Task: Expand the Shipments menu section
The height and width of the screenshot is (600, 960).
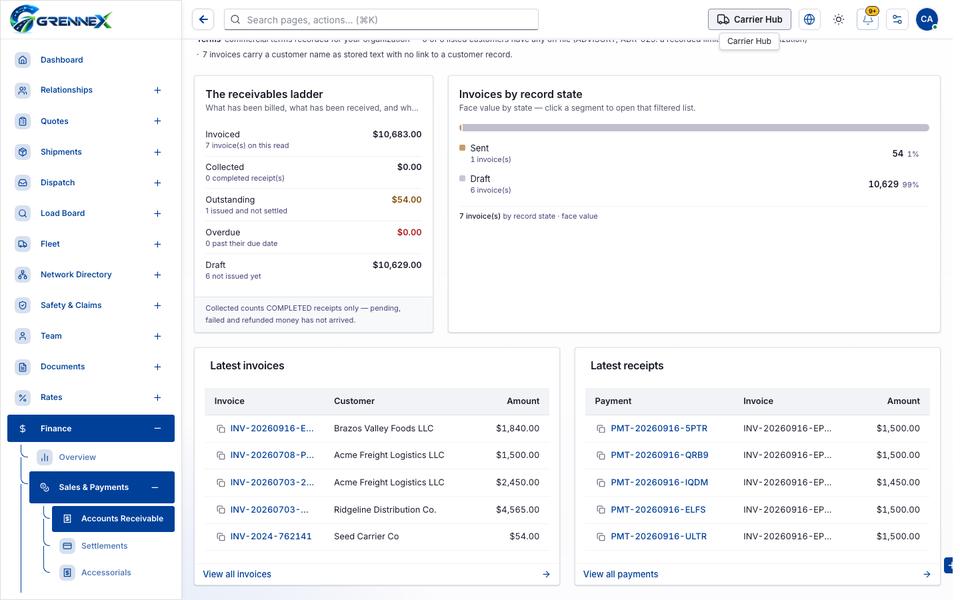Action: click(157, 152)
